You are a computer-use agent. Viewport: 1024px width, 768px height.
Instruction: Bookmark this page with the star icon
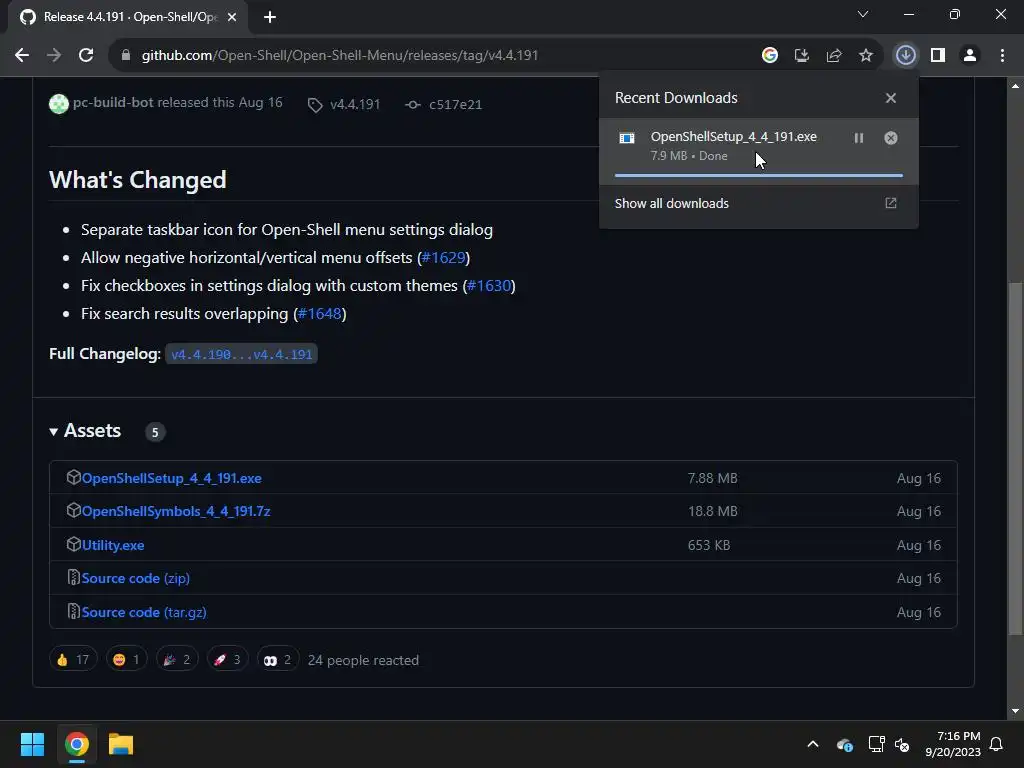pos(866,56)
